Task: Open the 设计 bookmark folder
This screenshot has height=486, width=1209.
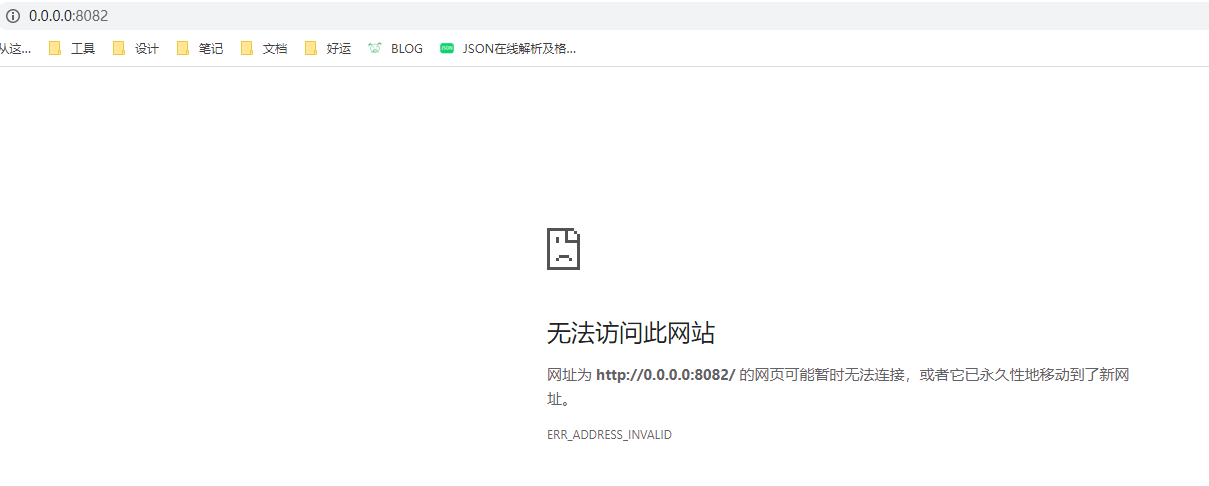Action: coord(136,48)
